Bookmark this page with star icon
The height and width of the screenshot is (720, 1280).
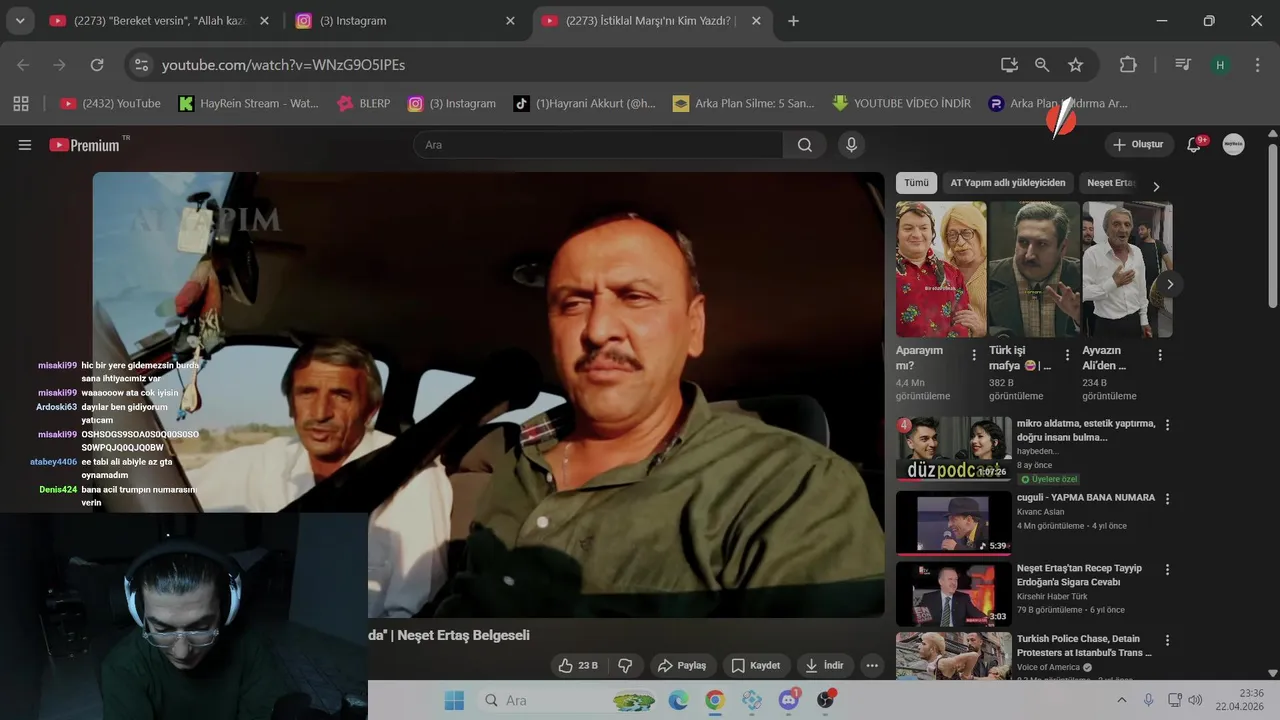(x=1076, y=65)
